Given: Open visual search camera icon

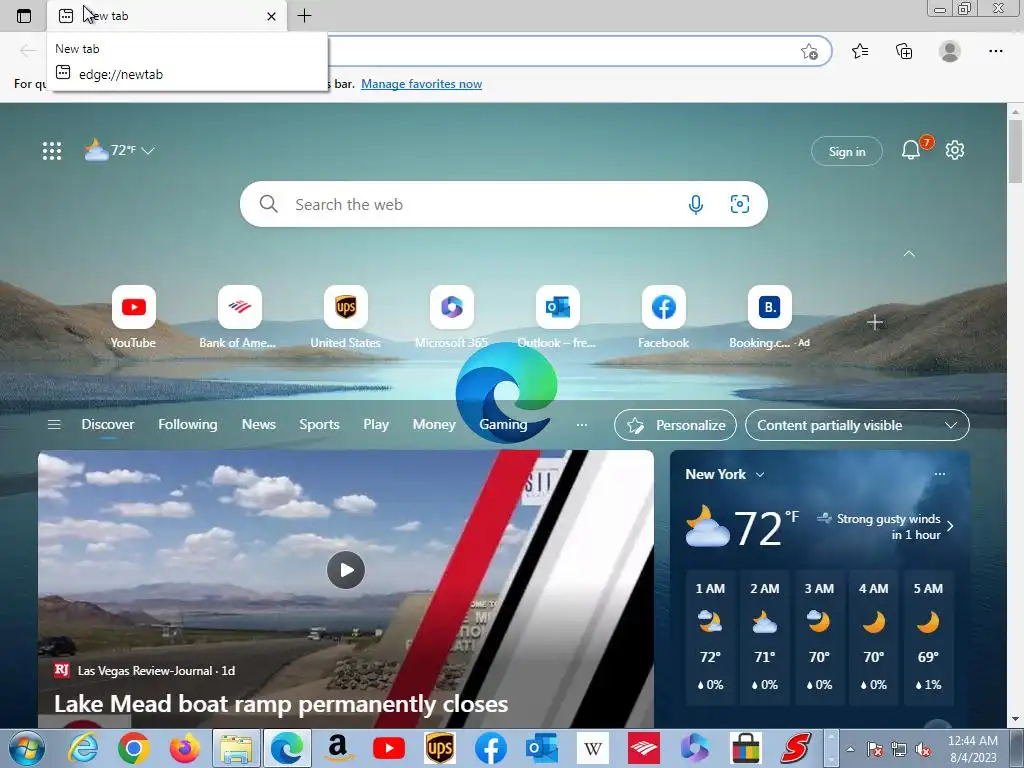Looking at the screenshot, I should [x=739, y=204].
